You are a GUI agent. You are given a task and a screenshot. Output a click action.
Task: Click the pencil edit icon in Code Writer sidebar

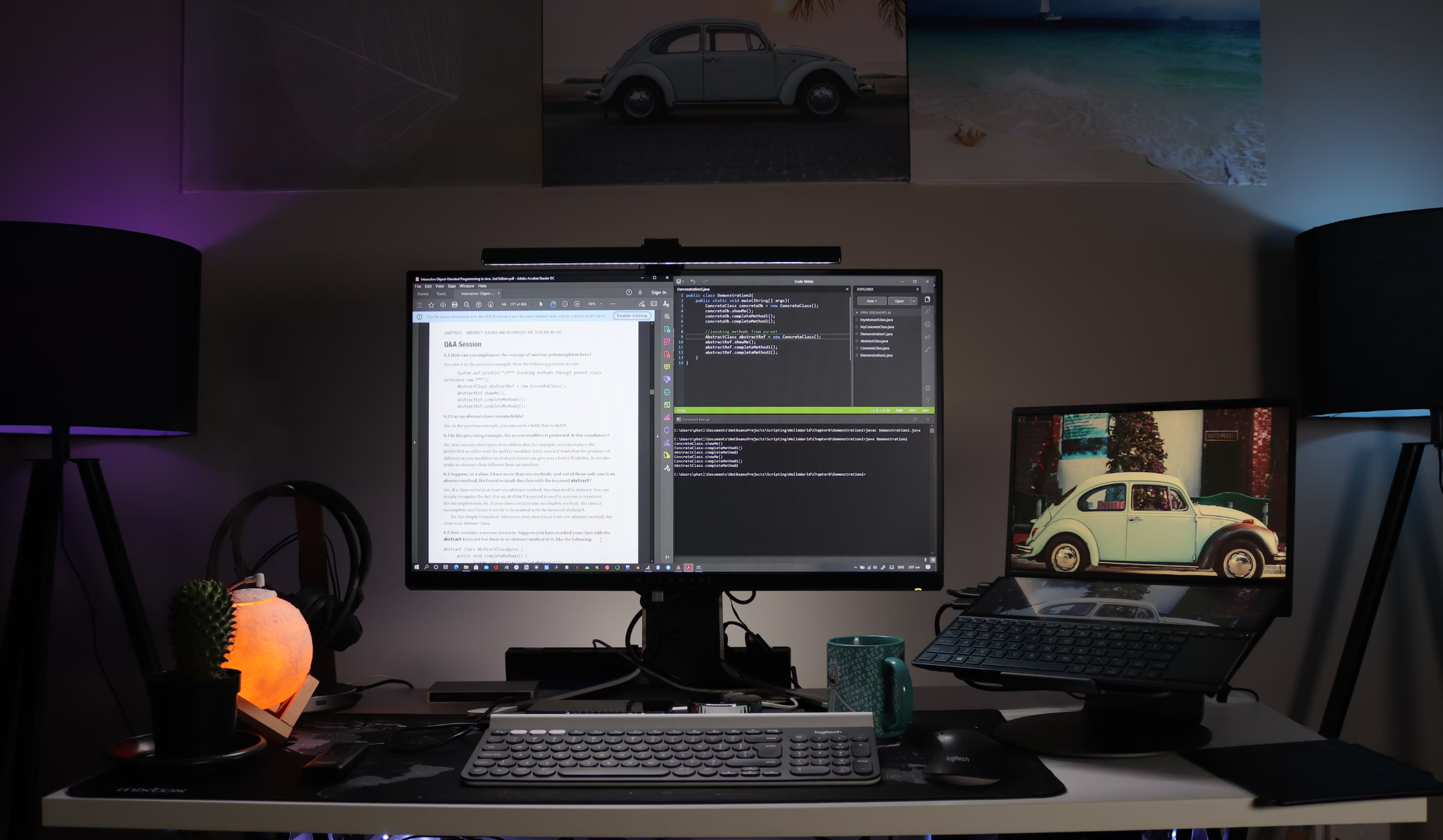coord(928,349)
